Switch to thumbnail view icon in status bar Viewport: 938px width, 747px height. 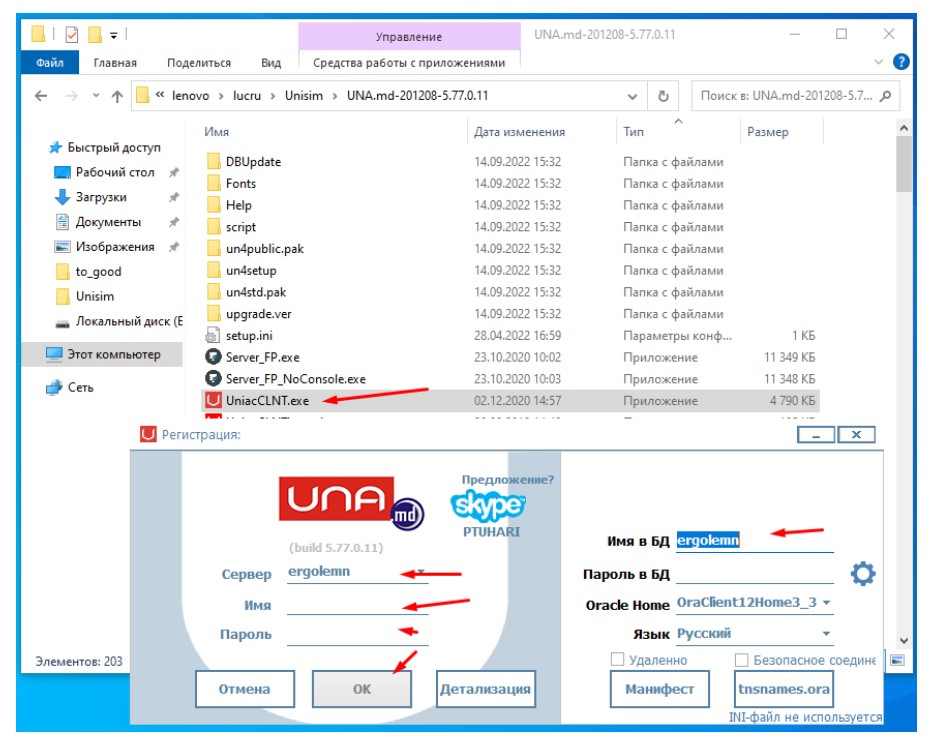[x=897, y=660]
